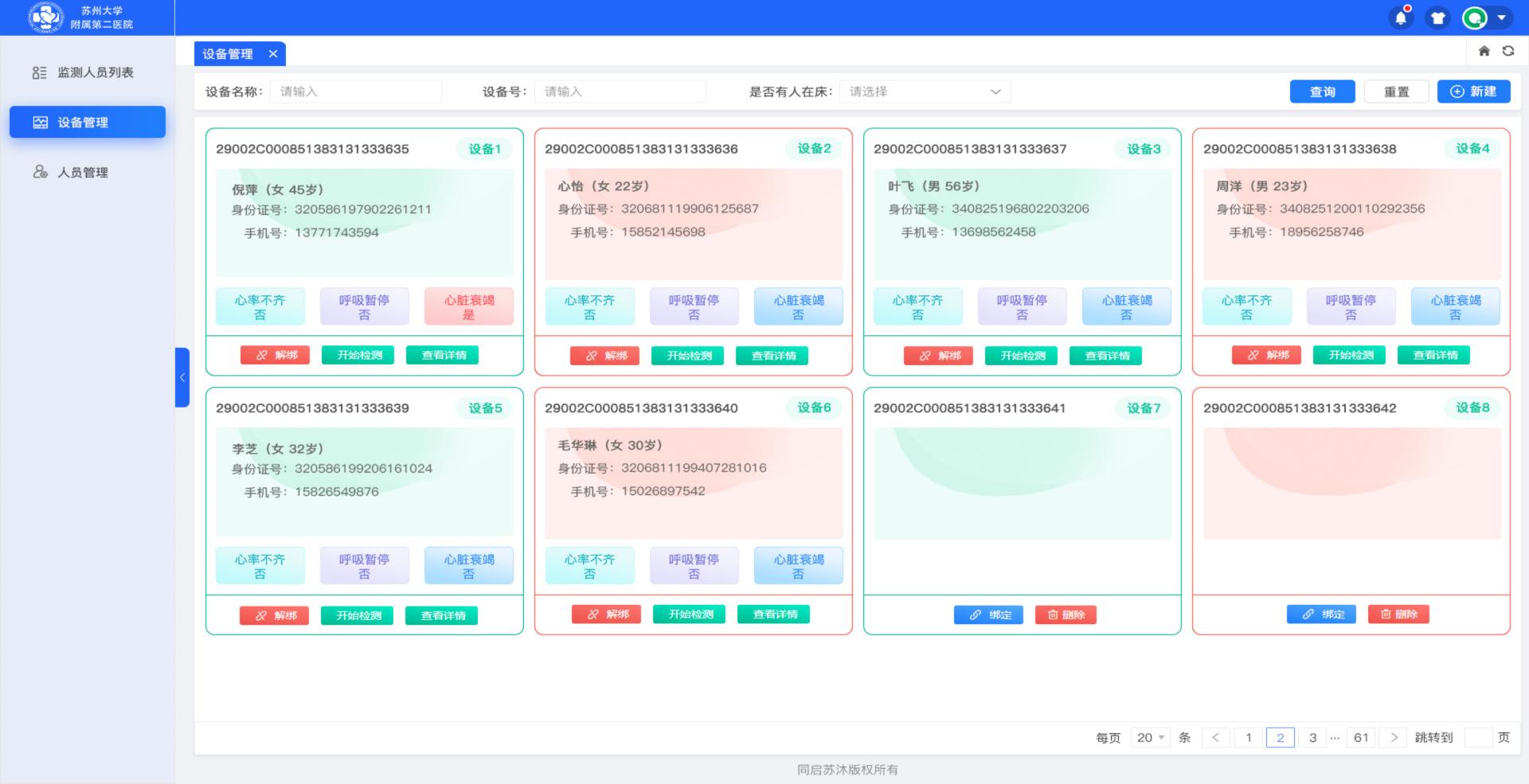The image size is (1529, 784).
Task: Expand the user avatar dropdown arrow
Action: (1501, 18)
